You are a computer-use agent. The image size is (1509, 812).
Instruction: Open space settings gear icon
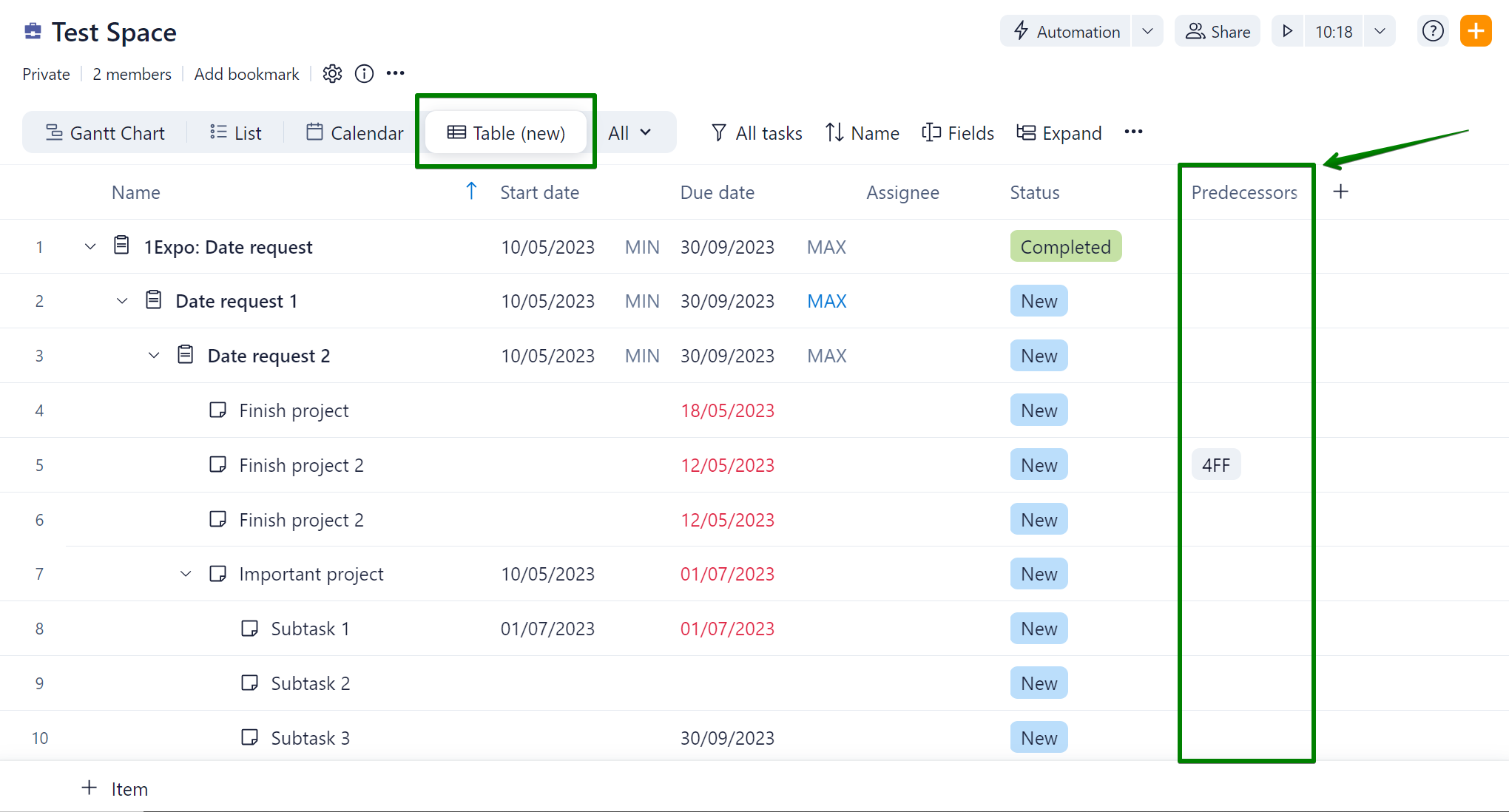[x=332, y=74]
